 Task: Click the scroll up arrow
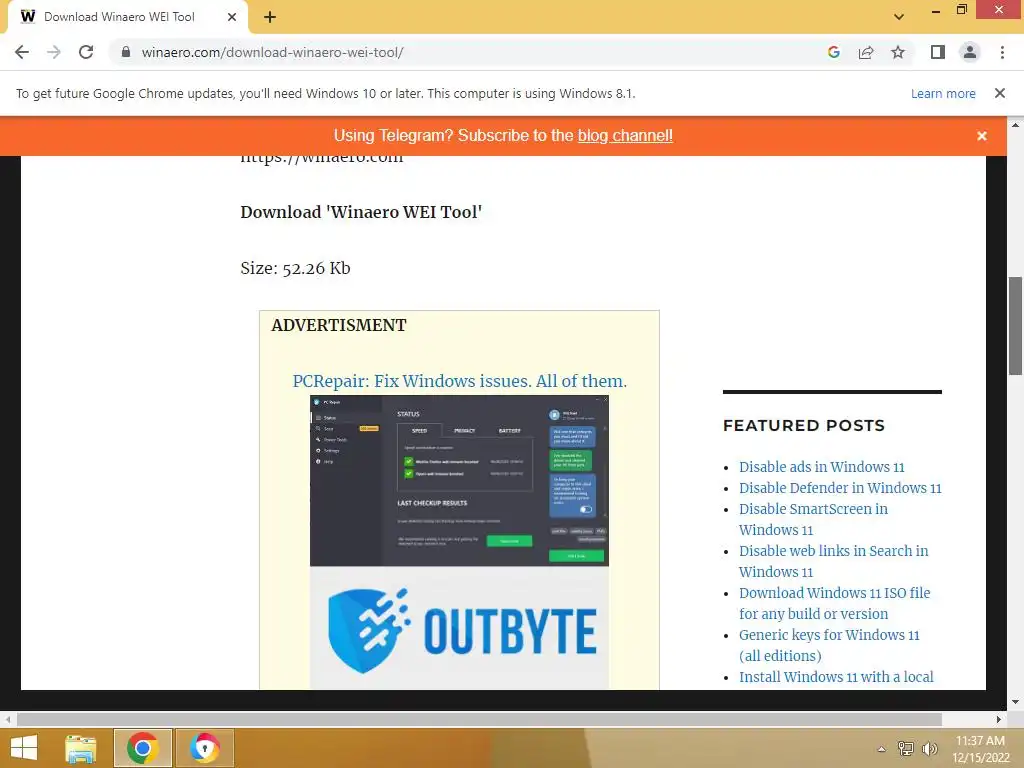pyautogui.click(x=1015, y=124)
